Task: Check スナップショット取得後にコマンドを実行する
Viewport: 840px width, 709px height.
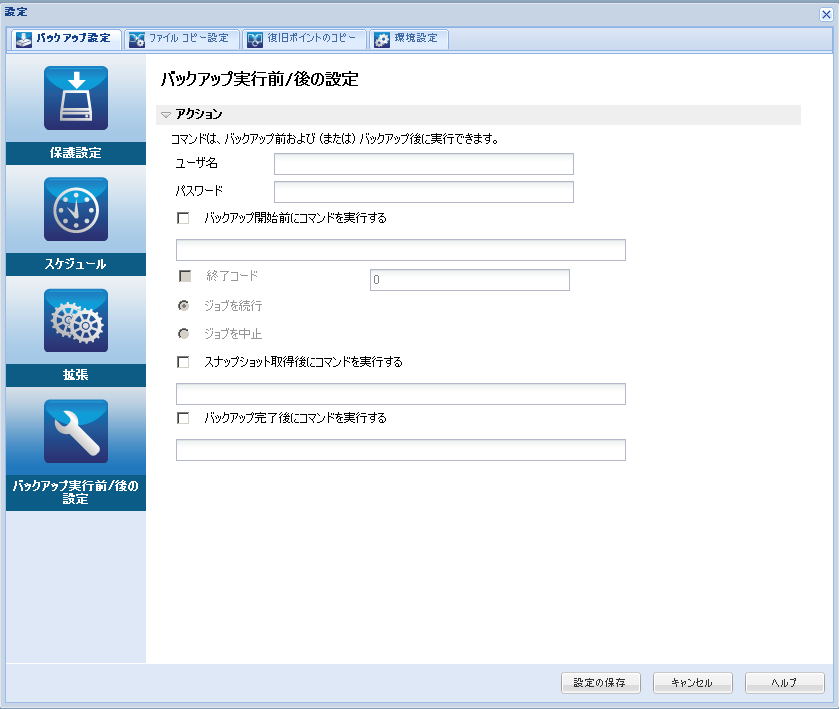Action: tap(183, 362)
